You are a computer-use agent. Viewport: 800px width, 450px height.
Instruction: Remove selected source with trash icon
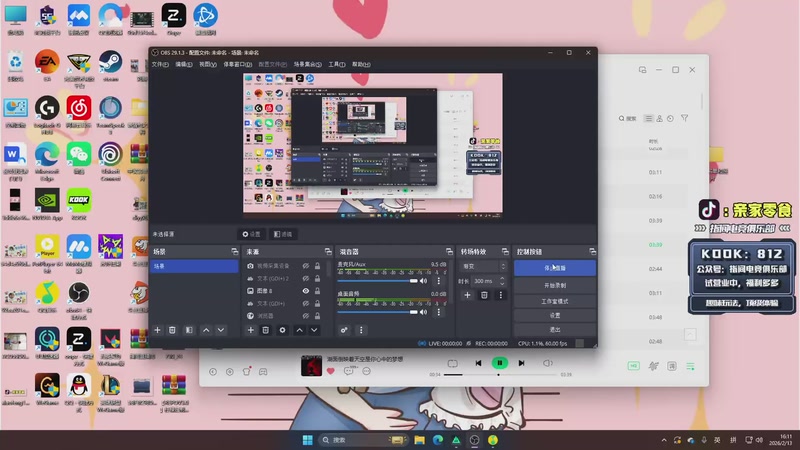pos(265,330)
